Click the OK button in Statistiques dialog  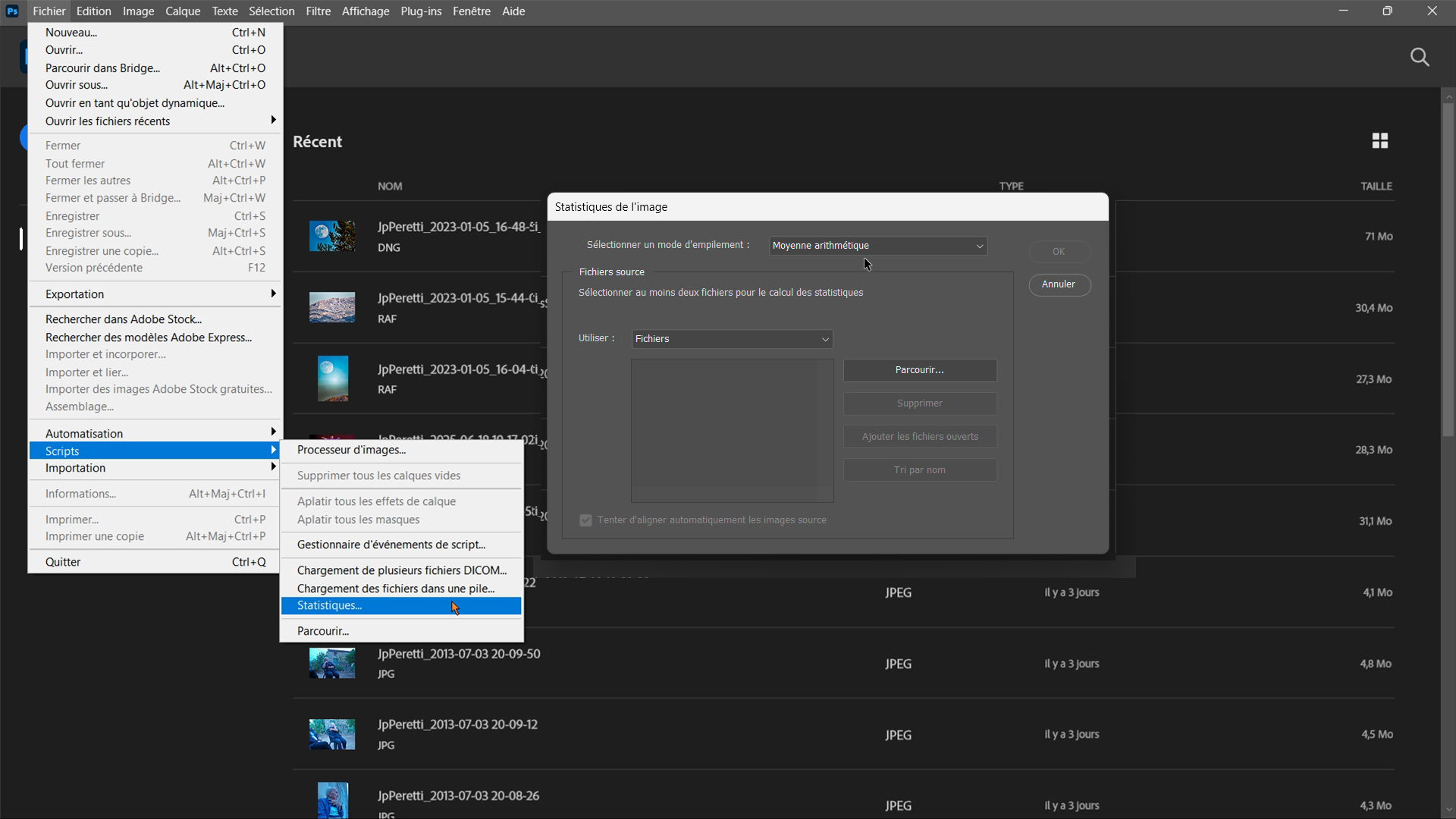click(1059, 252)
